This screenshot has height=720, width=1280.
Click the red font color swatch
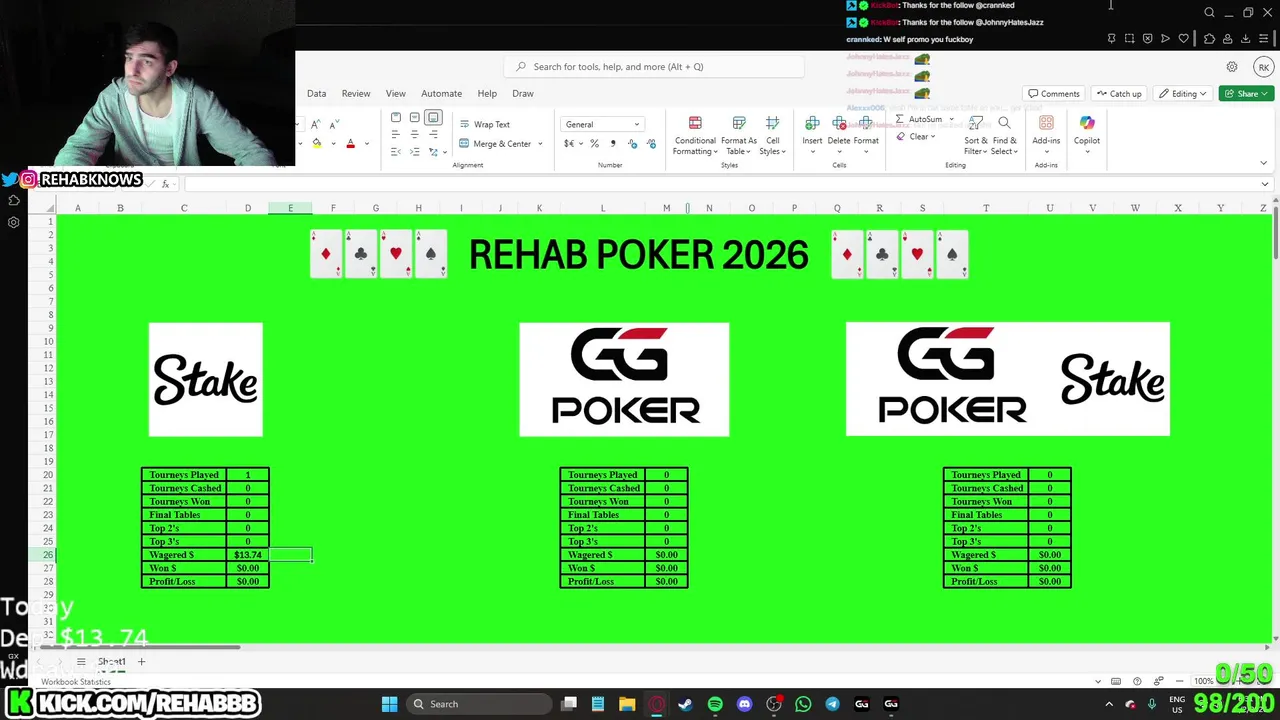click(x=350, y=144)
